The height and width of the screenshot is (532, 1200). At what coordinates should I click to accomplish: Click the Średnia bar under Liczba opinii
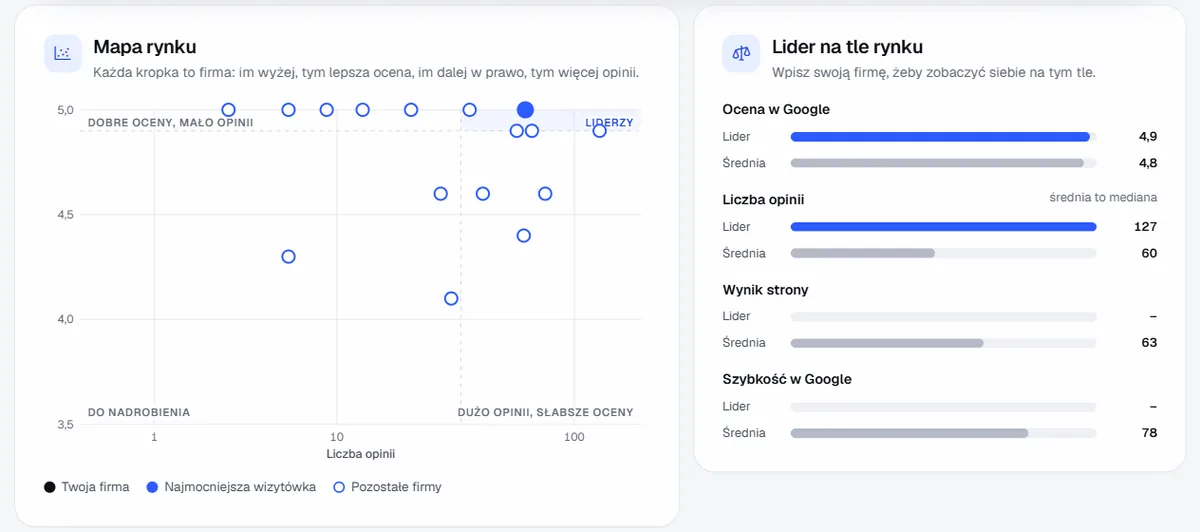coord(943,253)
